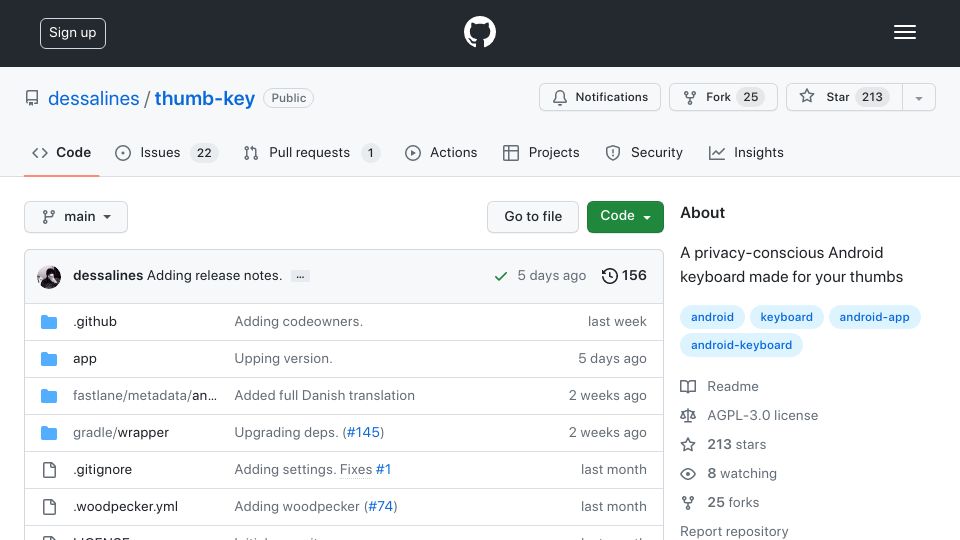Screen dimensions: 960x540
Task: Open the Star lists dropdown arrow
Action: pos(918,97)
